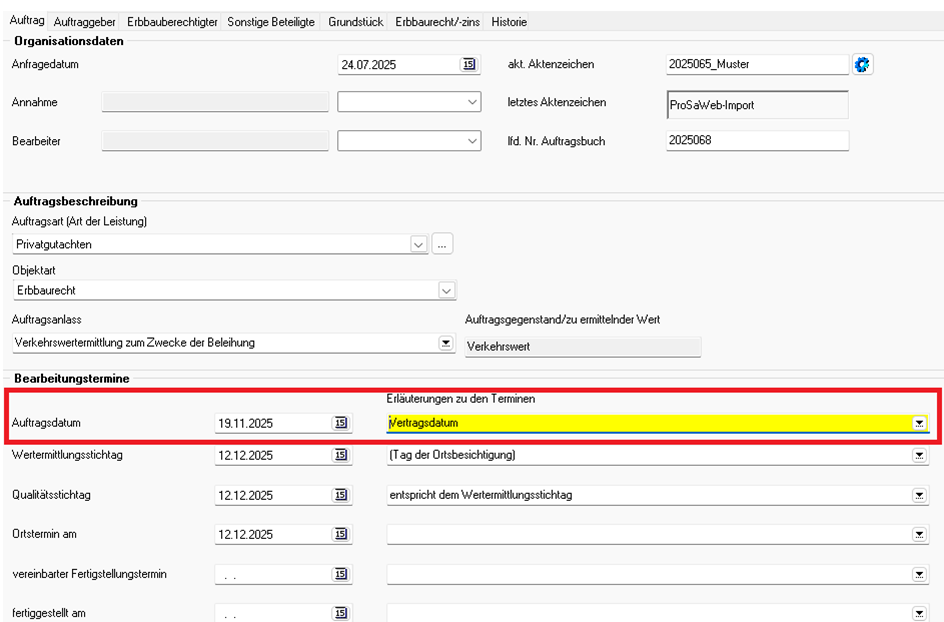Open the Auftragsart Privatgutachten dropdown
944x622 pixels.
pos(418,244)
